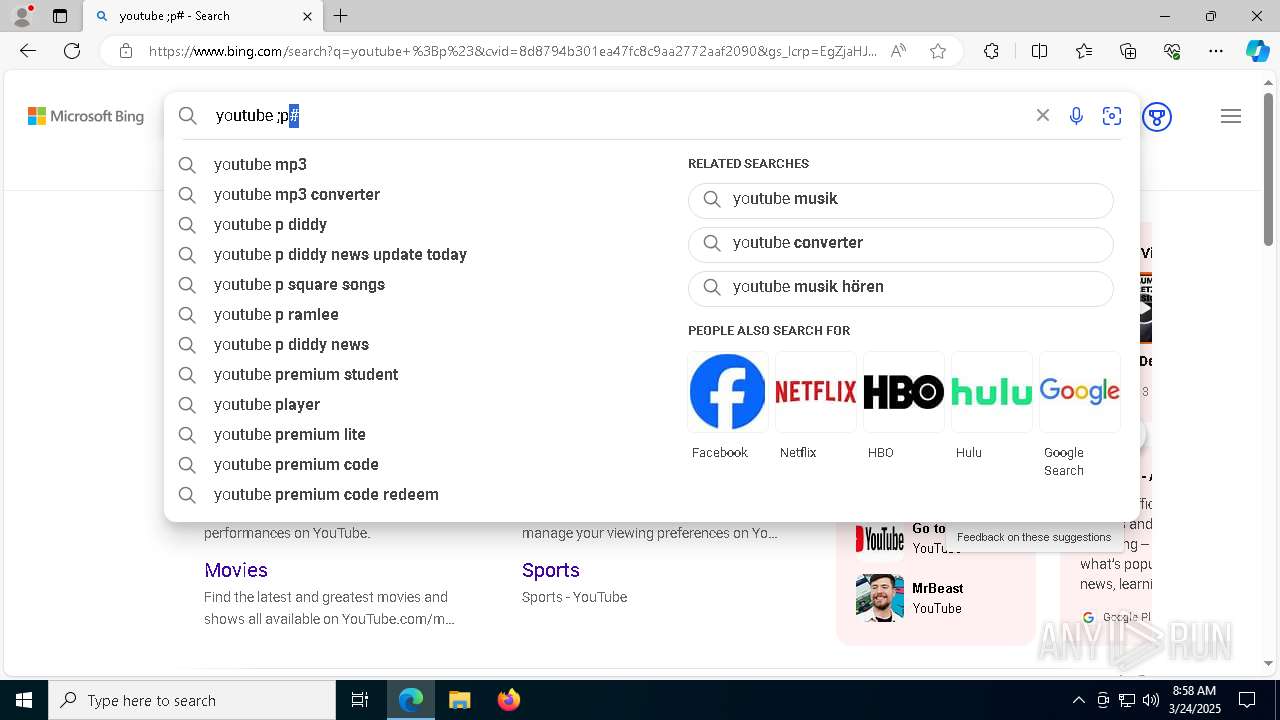Screen dimensions: 1280x720
Task: Open visual search camera icon
Action: pos(1112,116)
